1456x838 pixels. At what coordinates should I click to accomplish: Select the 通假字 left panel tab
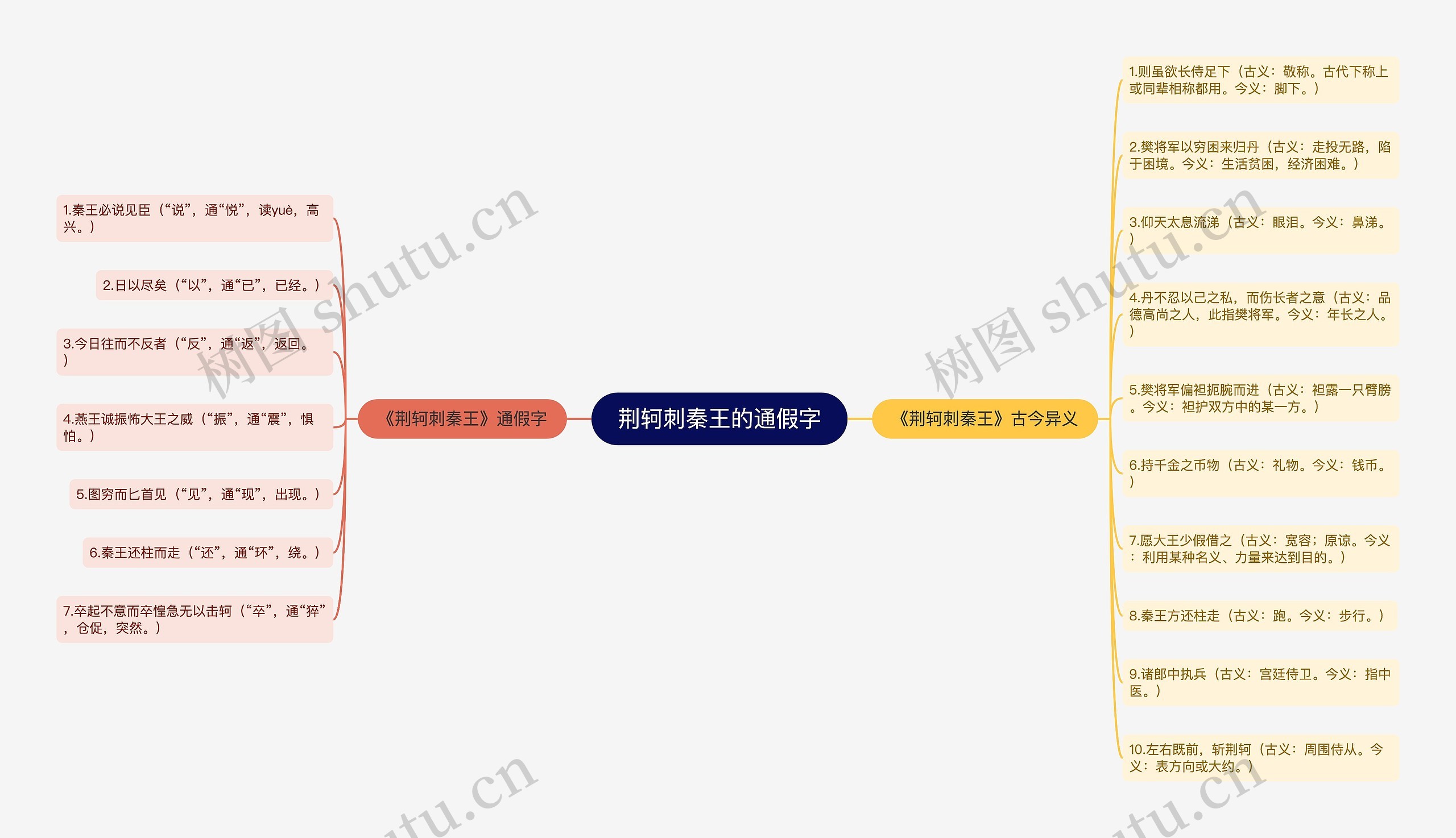coord(471,420)
